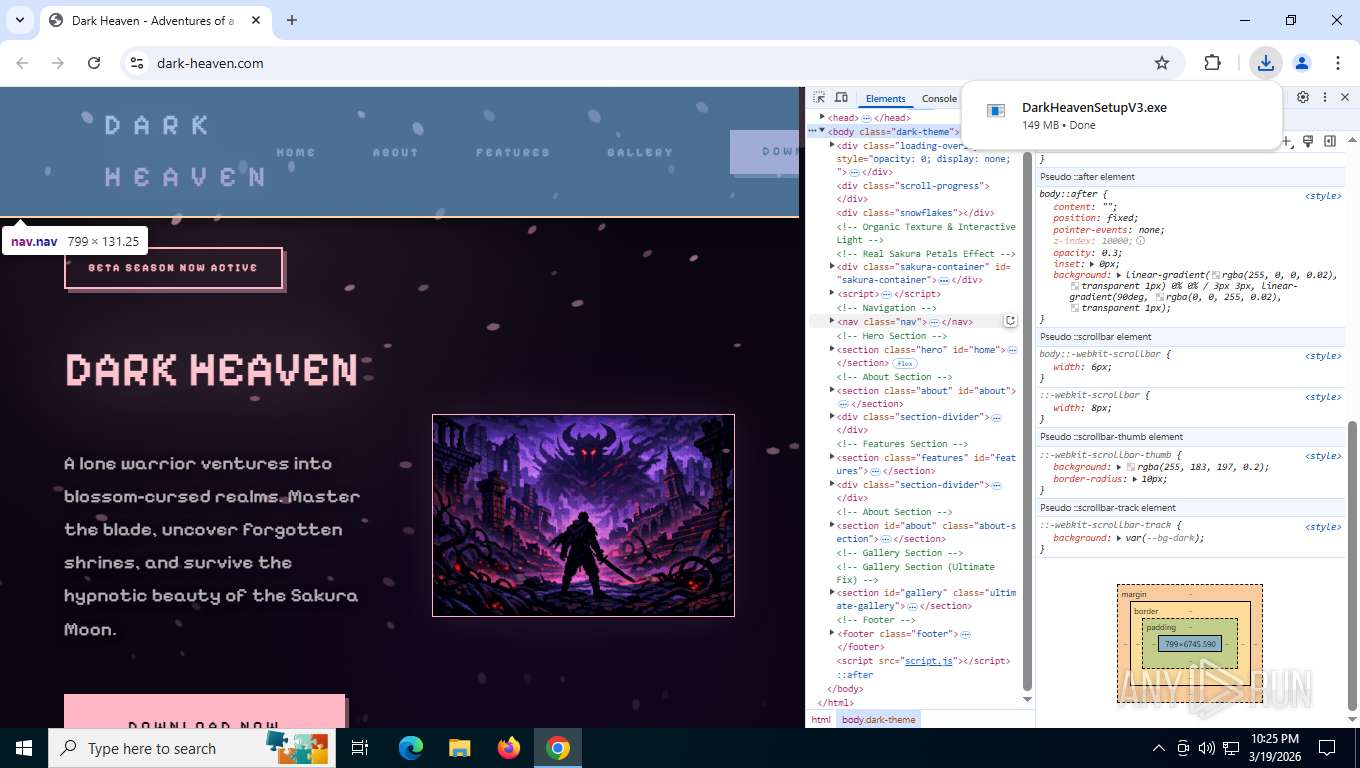Open DevTools settings gear
The height and width of the screenshot is (768, 1360).
point(1303,97)
